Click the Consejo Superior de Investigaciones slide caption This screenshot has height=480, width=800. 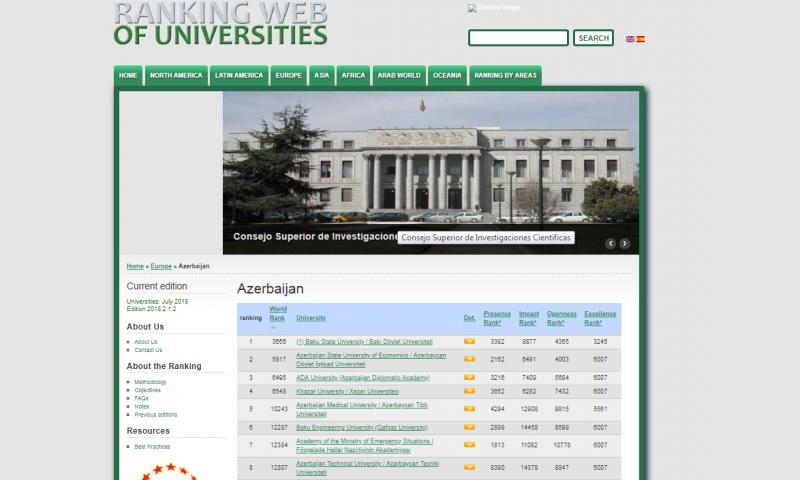pyautogui.click(x=315, y=237)
